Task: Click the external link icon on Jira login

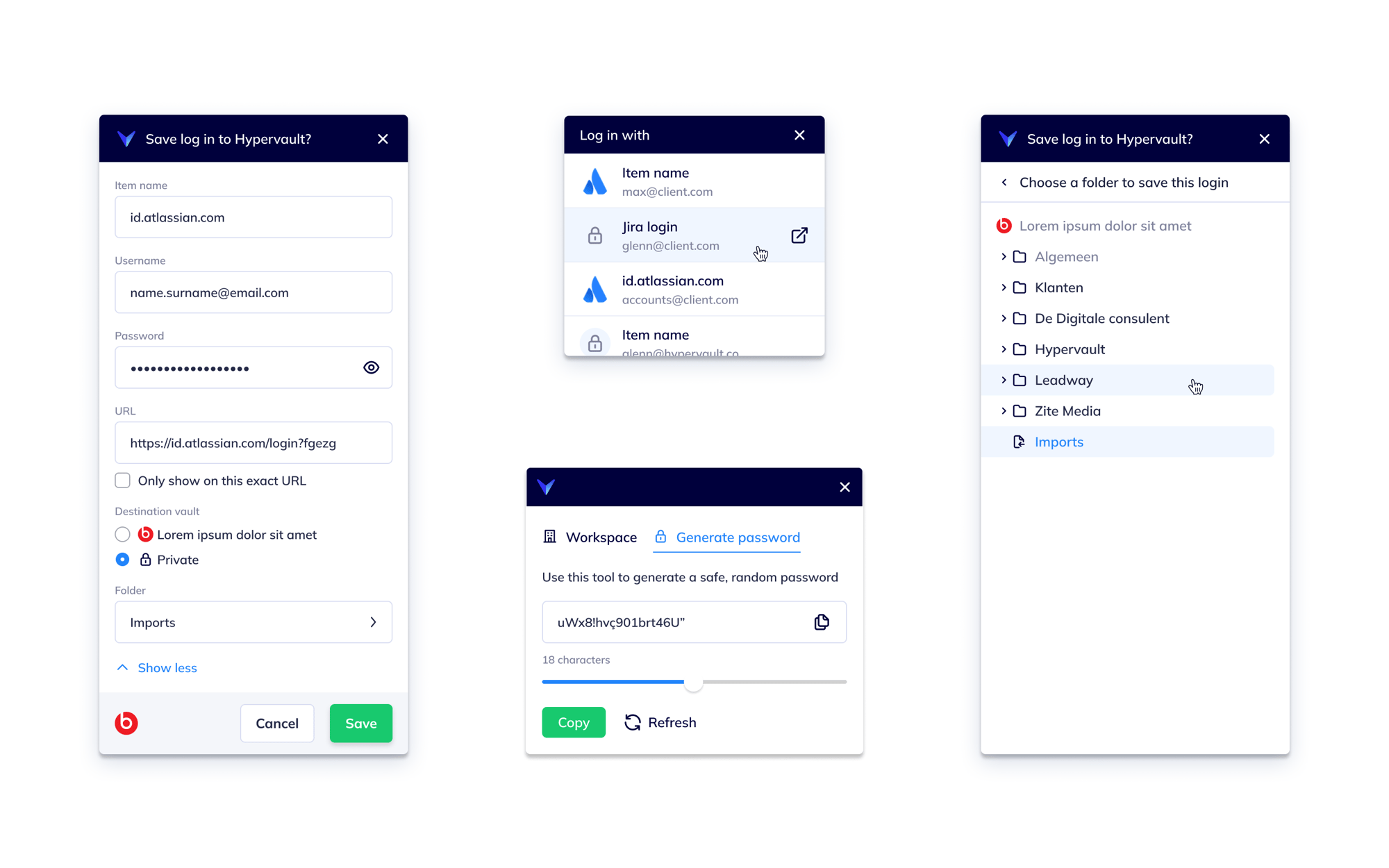Action: (799, 235)
